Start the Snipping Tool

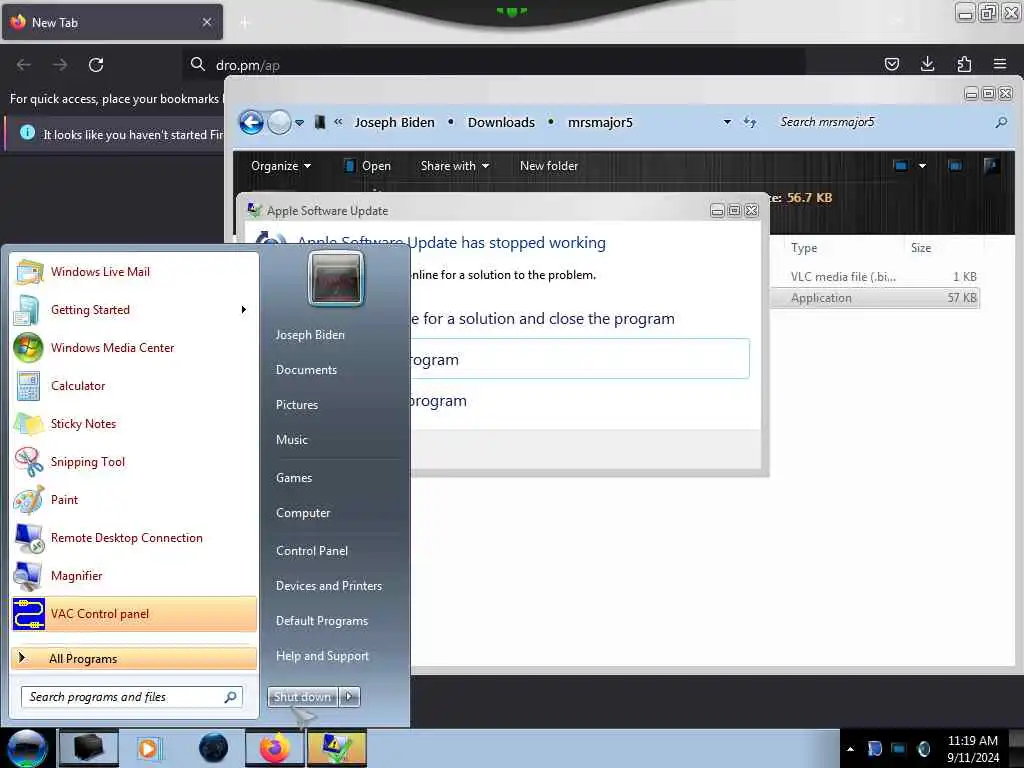[x=134, y=462]
